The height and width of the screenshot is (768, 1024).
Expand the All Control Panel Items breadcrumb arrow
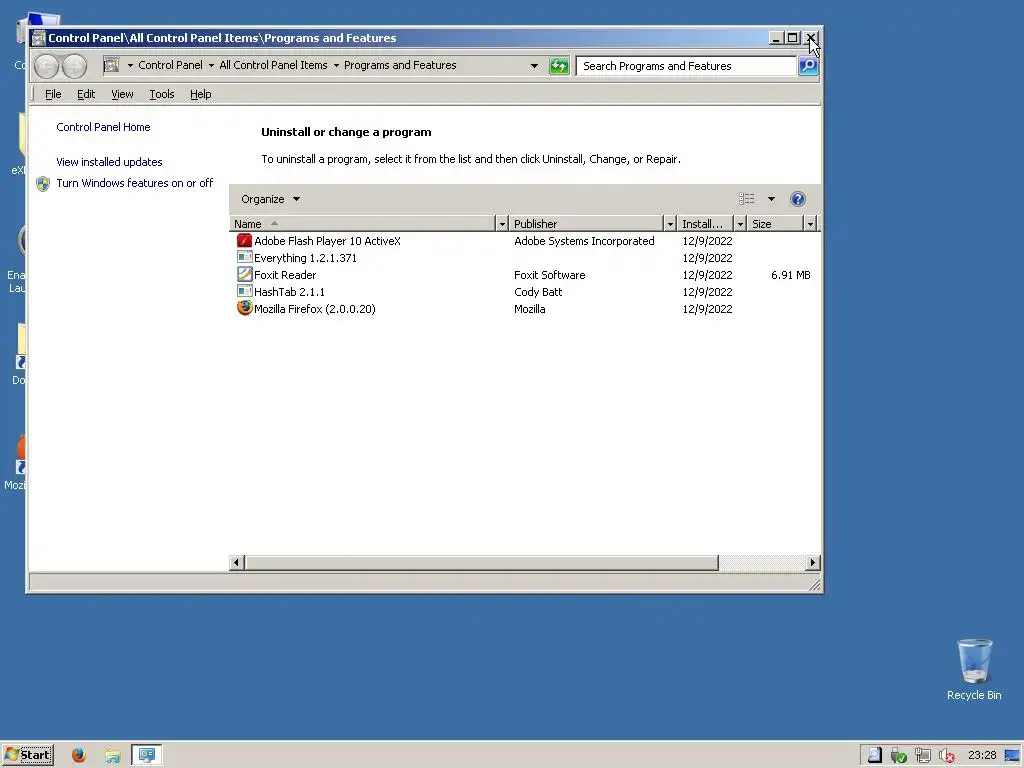(x=336, y=65)
